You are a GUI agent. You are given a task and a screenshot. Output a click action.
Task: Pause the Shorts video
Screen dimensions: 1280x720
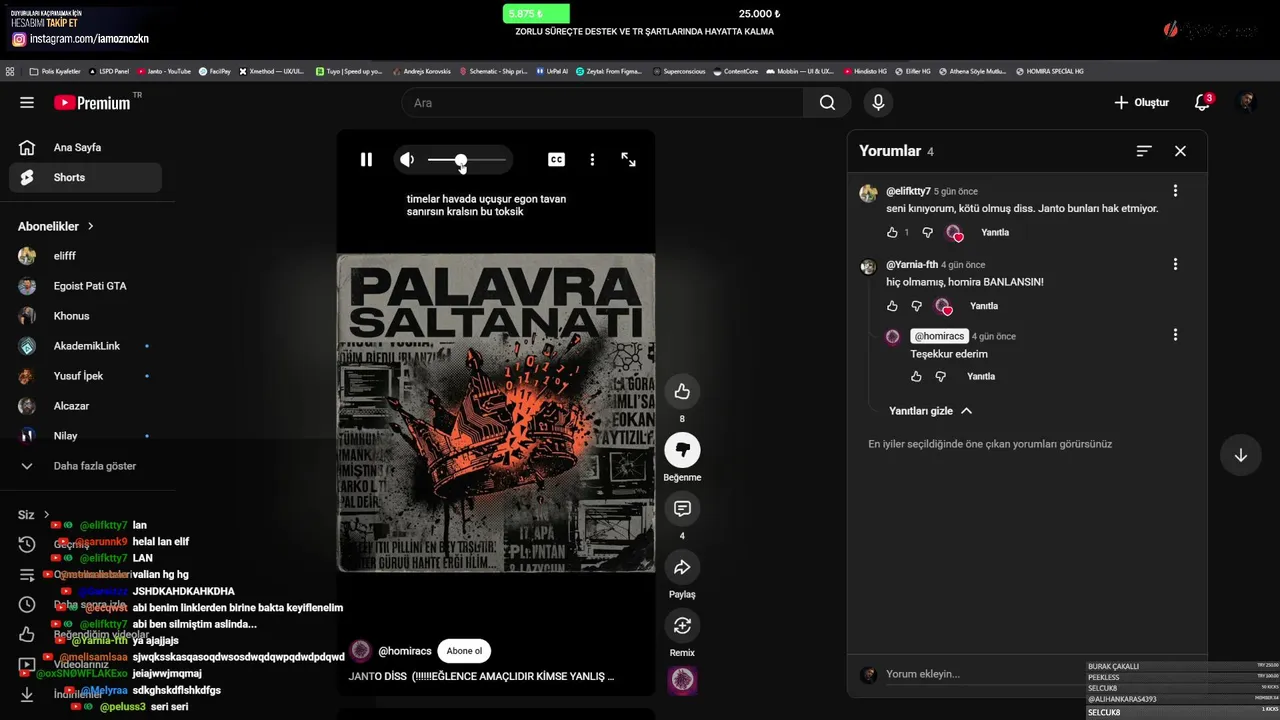click(366, 159)
